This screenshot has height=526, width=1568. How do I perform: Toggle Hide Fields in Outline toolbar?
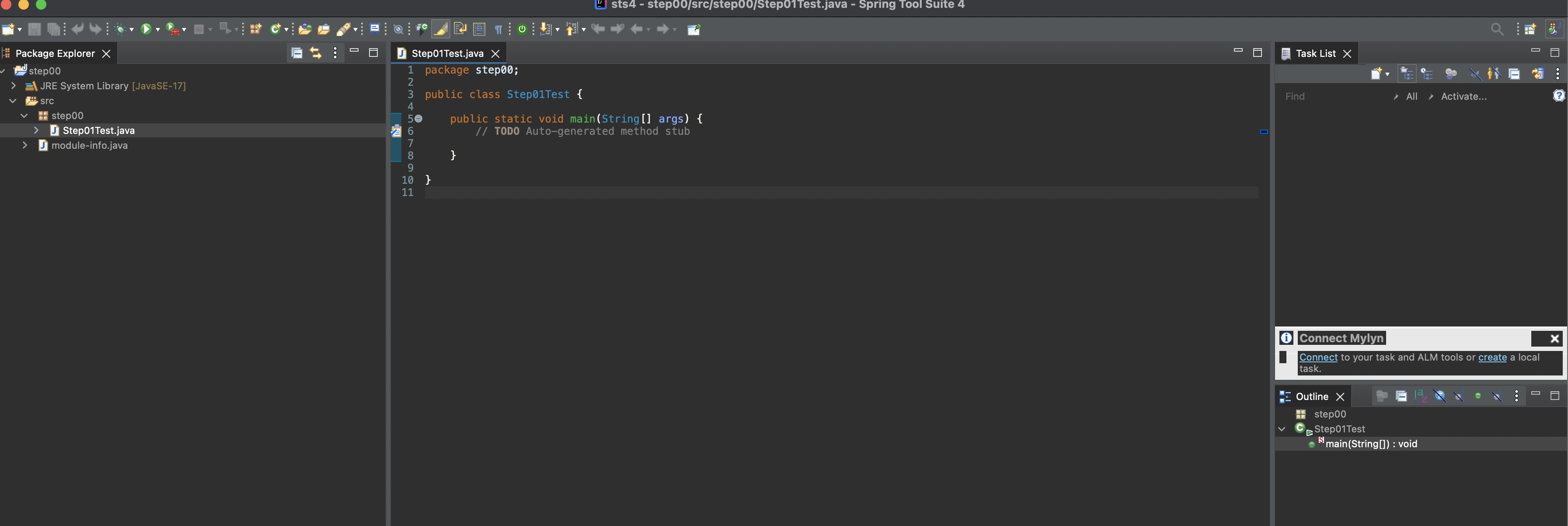pyautogui.click(x=1439, y=396)
